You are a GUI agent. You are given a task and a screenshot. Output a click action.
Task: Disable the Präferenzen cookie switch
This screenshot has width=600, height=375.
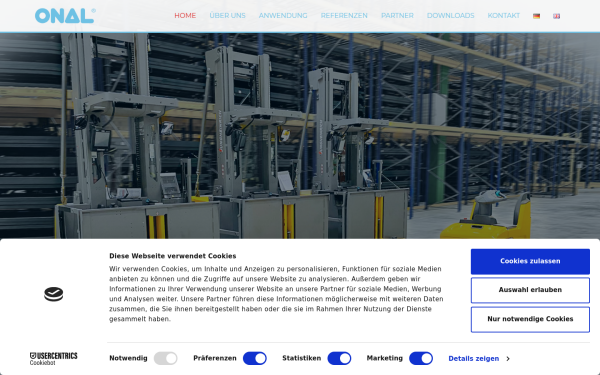(255, 359)
